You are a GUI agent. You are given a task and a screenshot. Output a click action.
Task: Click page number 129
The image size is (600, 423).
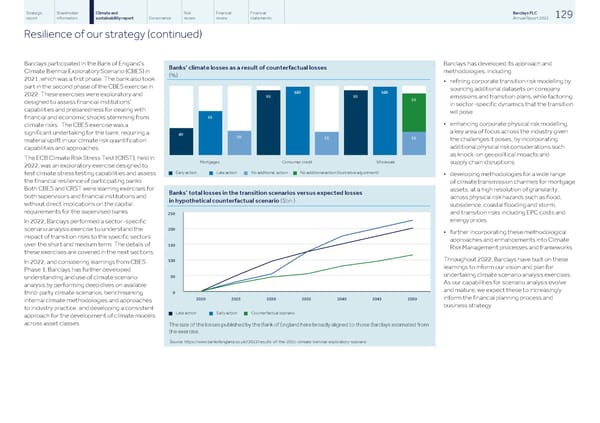point(578,14)
